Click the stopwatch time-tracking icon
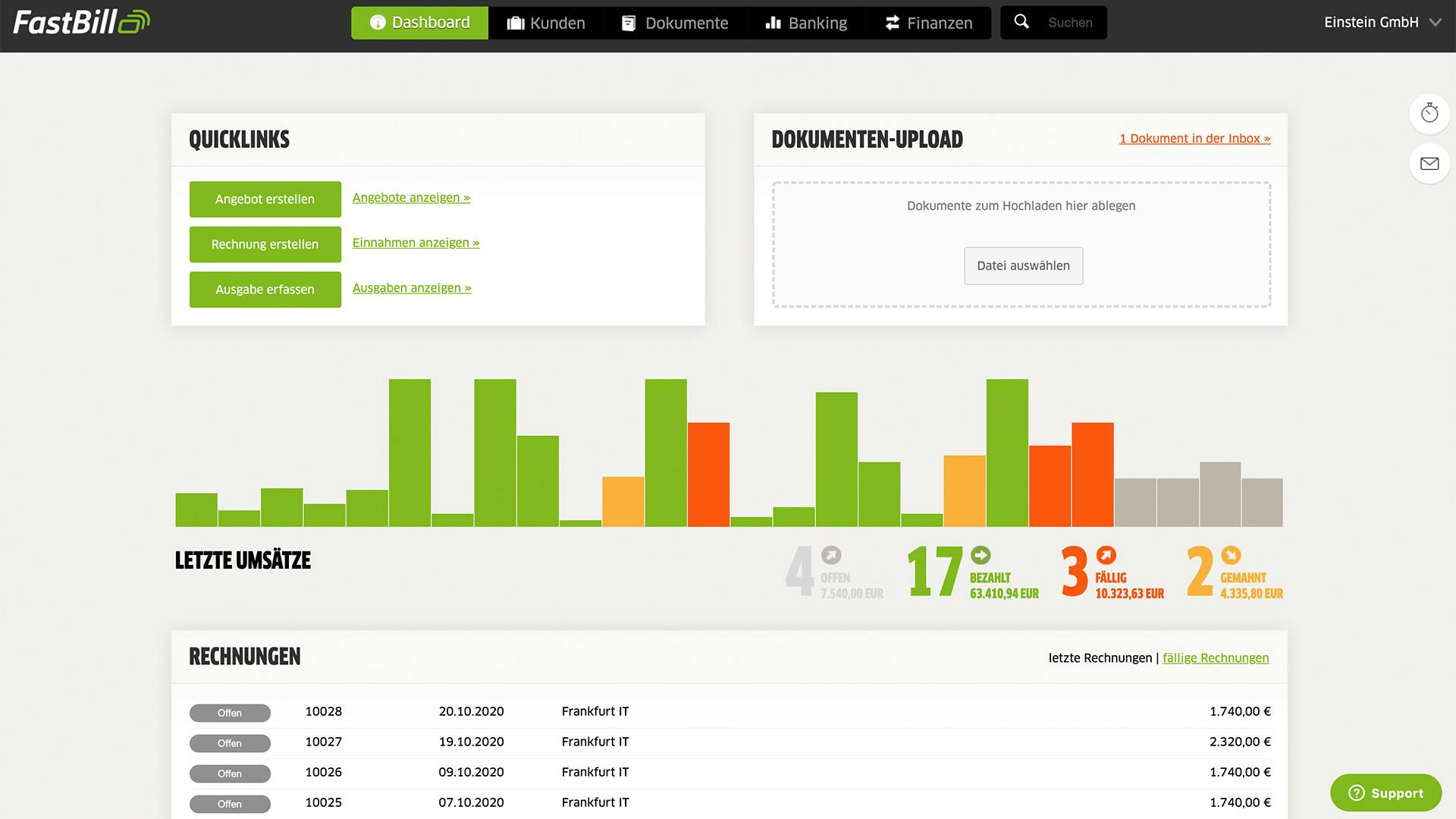 click(1429, 114)
